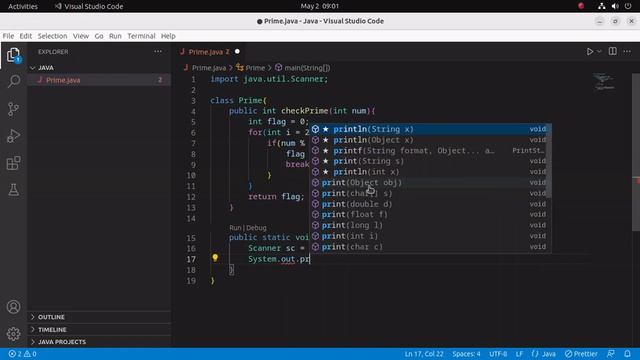
Task: Open notifications bell in status bar
Action: 627,354
